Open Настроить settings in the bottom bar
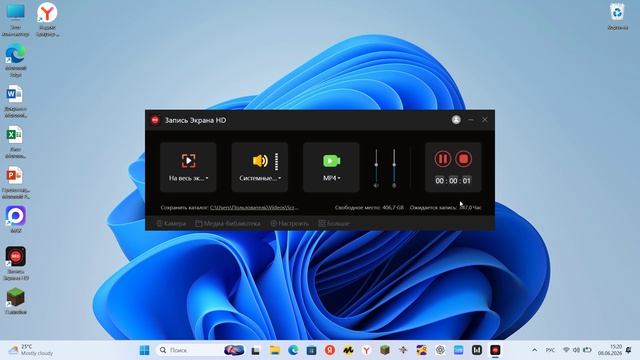This screenshot has height=360, width=640. pyautogui.click(x=289, y=224)
